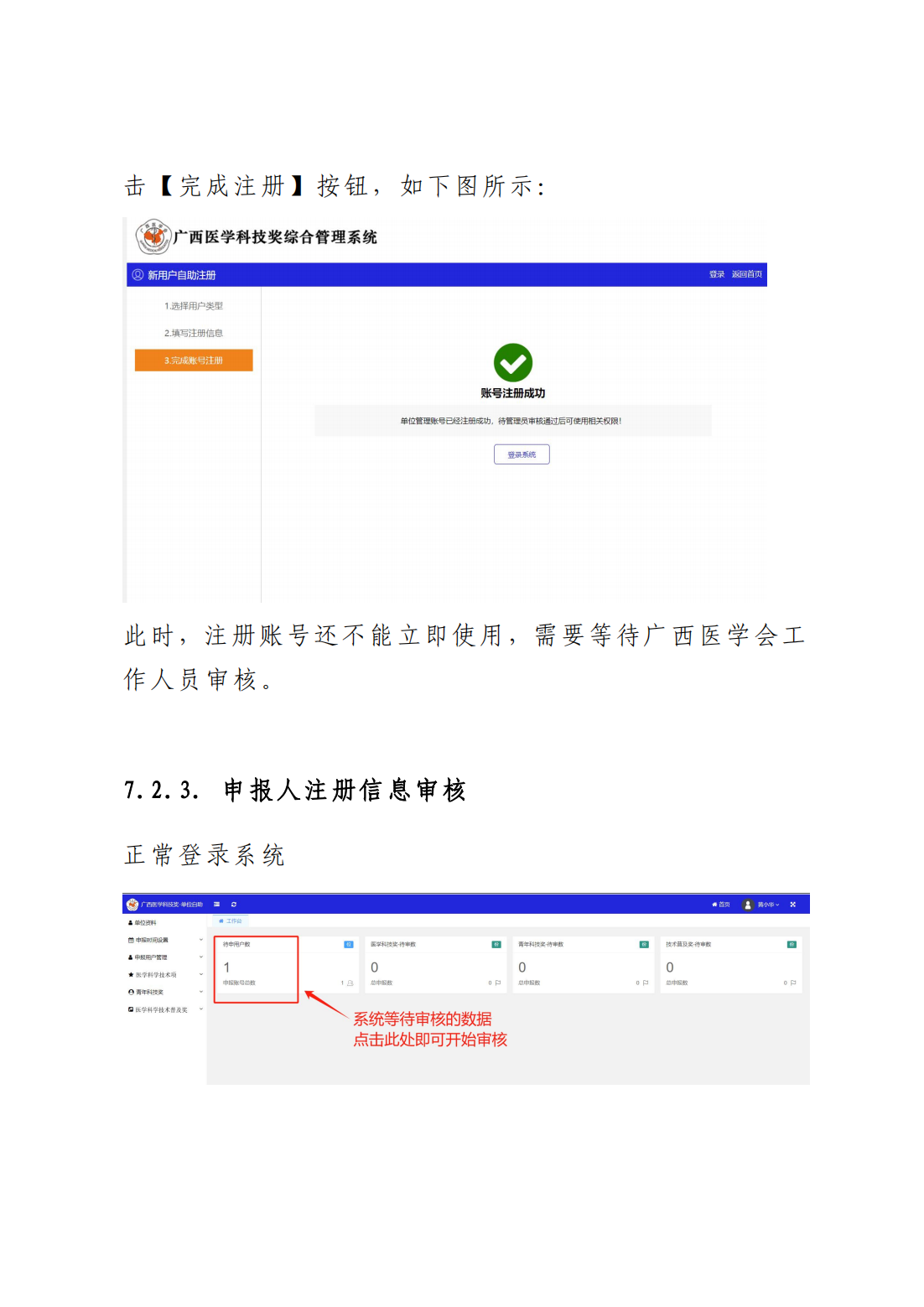Click the refresh icon in dashboard header
The width and height of the screenshot is (924, 1307).
tap(234, 905)
